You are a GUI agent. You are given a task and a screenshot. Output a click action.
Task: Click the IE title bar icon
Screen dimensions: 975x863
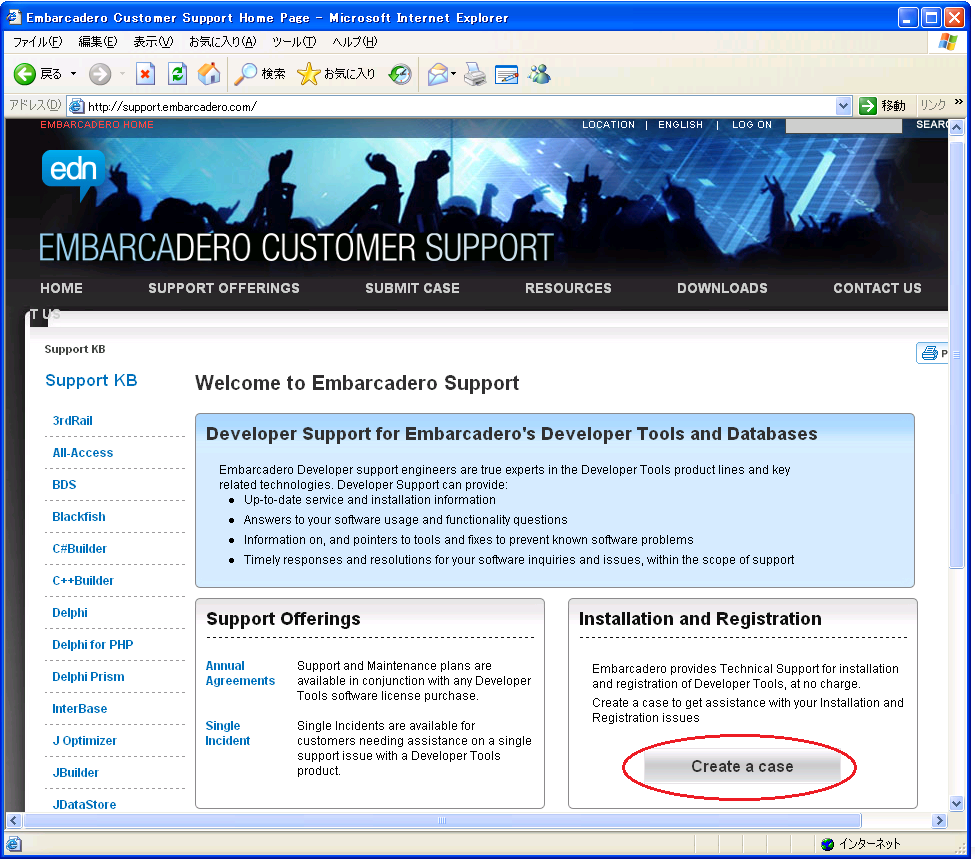click(x=14, y=17)
